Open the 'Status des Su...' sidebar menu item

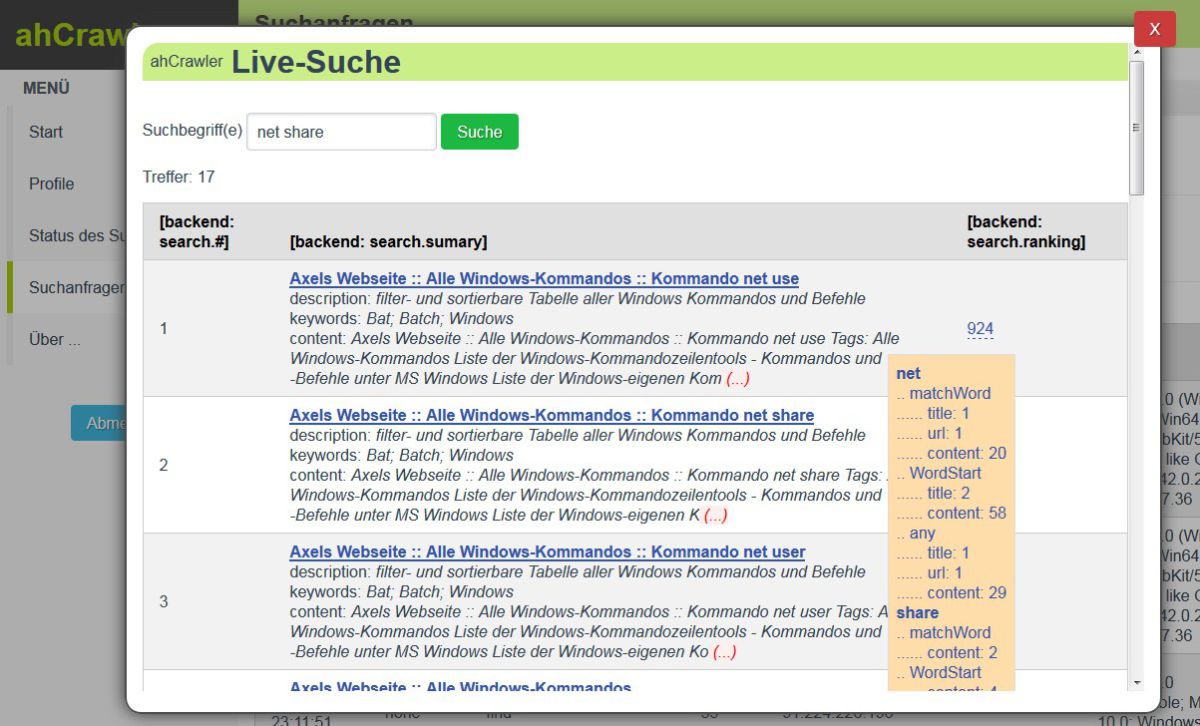(x=67, y=236)
